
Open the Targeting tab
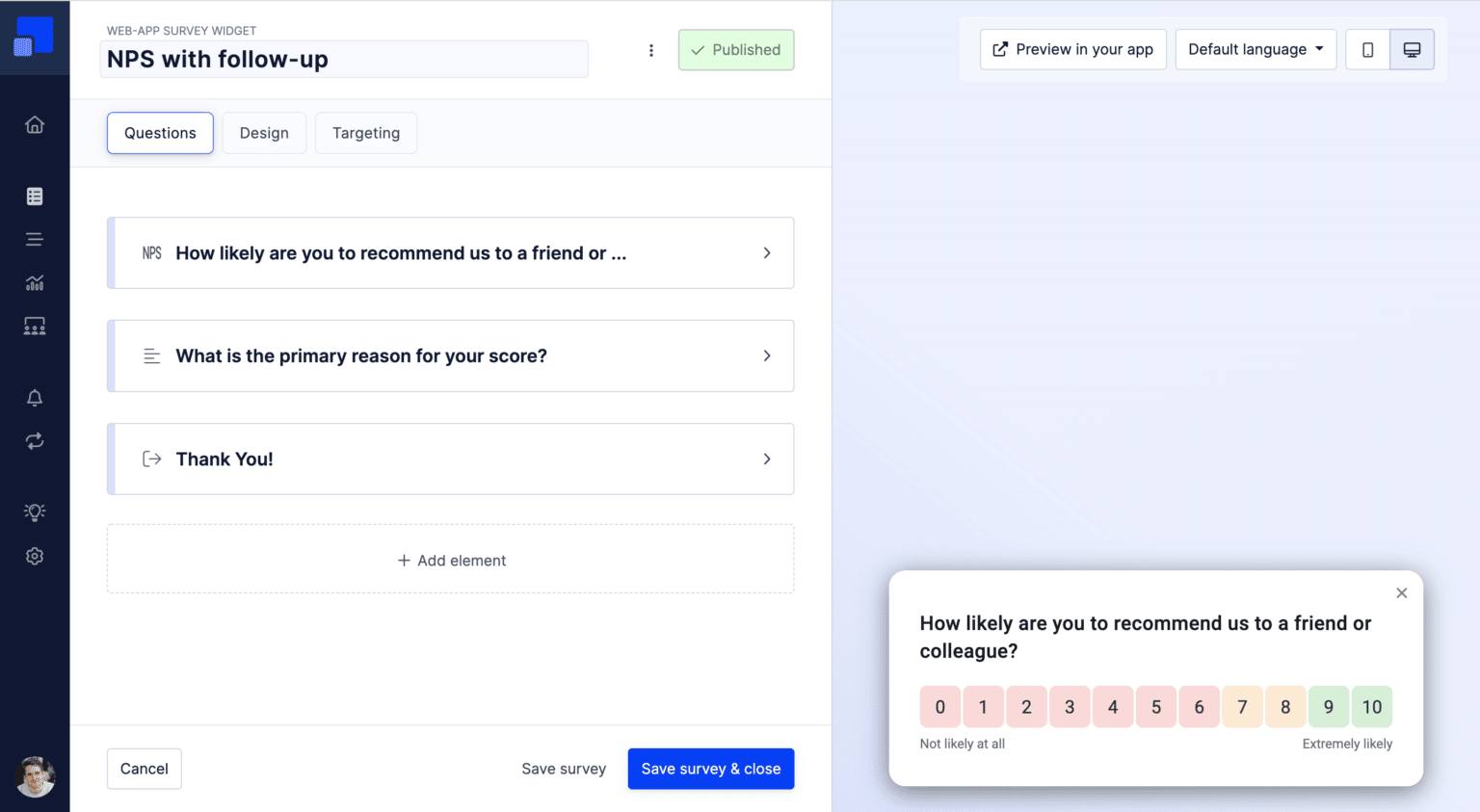365,133
